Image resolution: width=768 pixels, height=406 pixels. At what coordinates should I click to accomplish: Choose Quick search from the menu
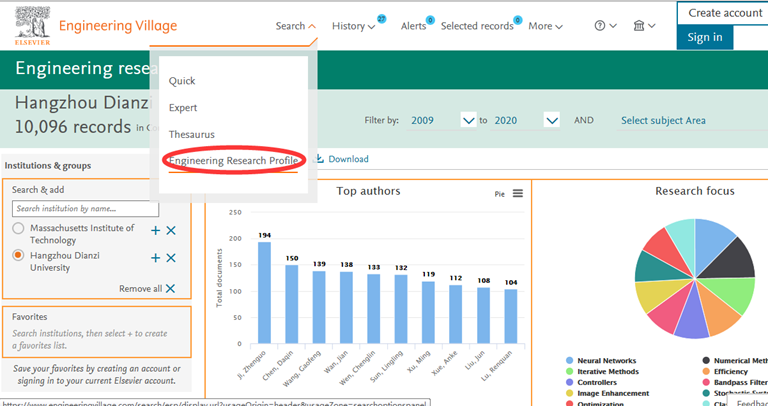pos(182,81)
